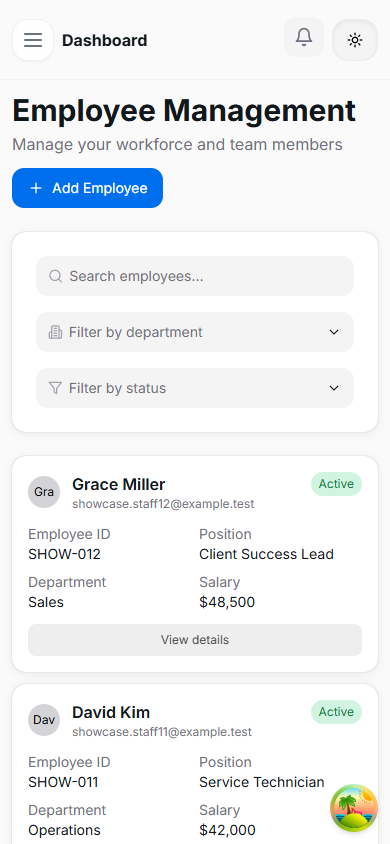The width and height of the screenshot is (390, 844).
Task: View details for Grace Miller
Action: point(195,640)
